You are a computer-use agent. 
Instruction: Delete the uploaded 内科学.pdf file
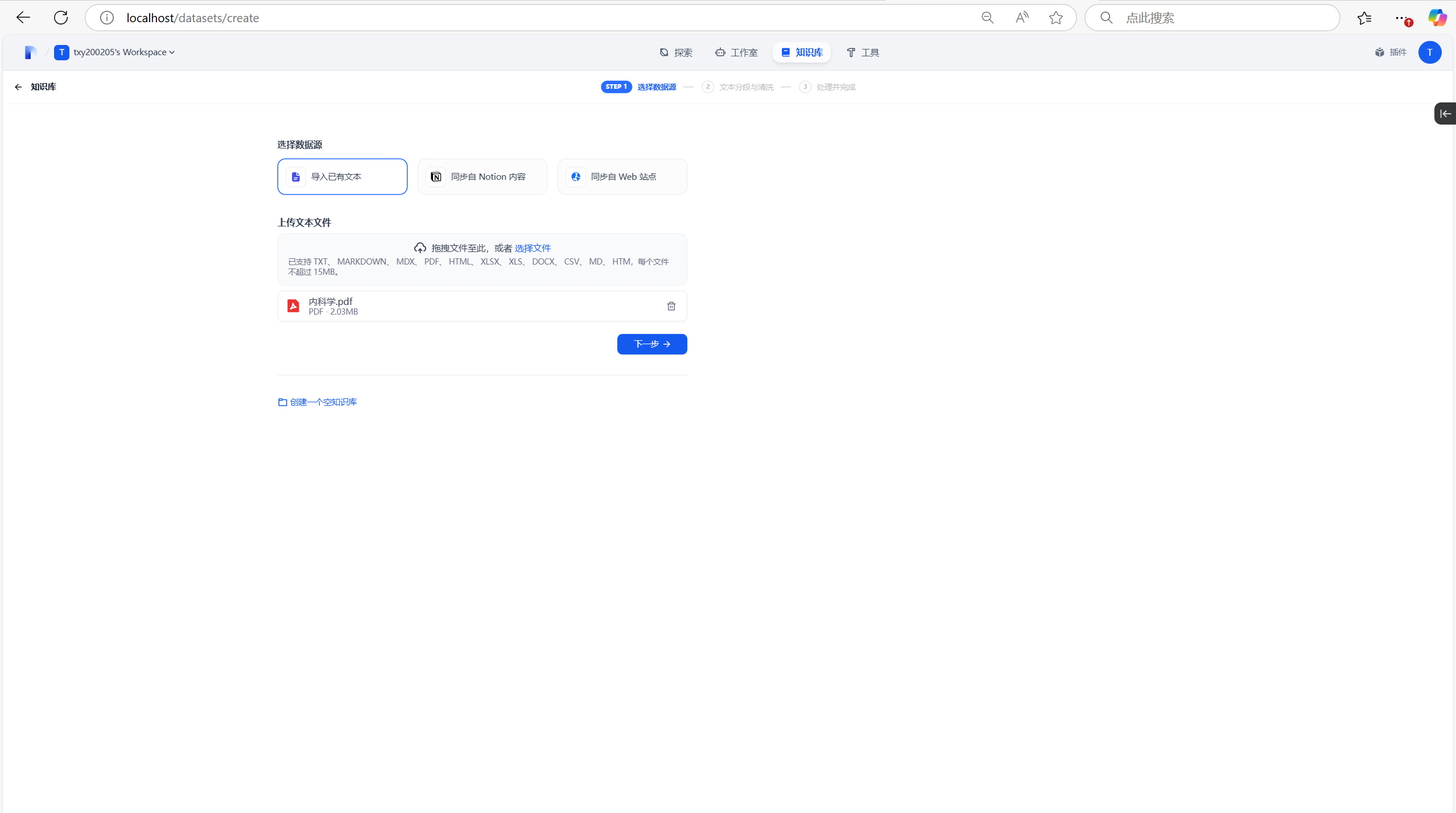[671, 306]
